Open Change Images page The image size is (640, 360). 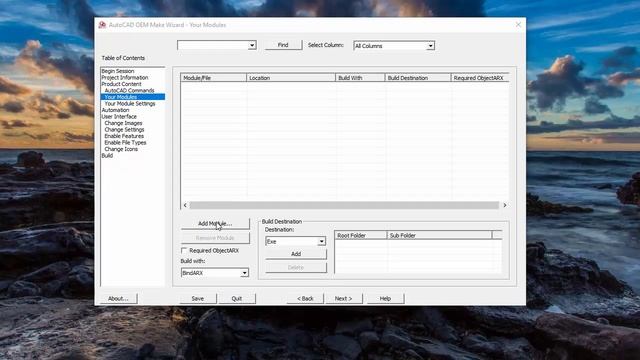tap(123, 123)
